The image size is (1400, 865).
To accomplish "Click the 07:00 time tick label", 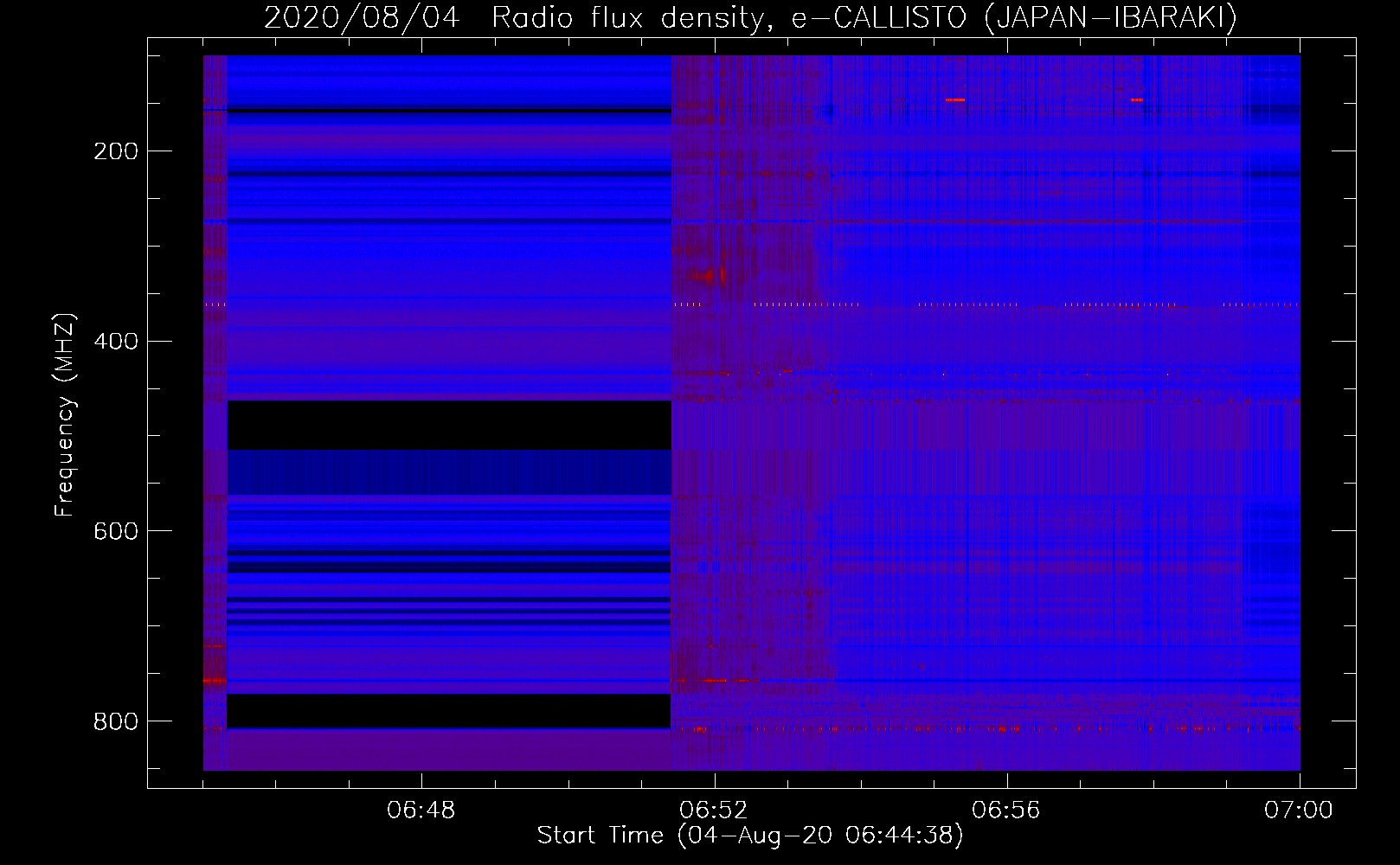I will click(x=1299, y=811).
